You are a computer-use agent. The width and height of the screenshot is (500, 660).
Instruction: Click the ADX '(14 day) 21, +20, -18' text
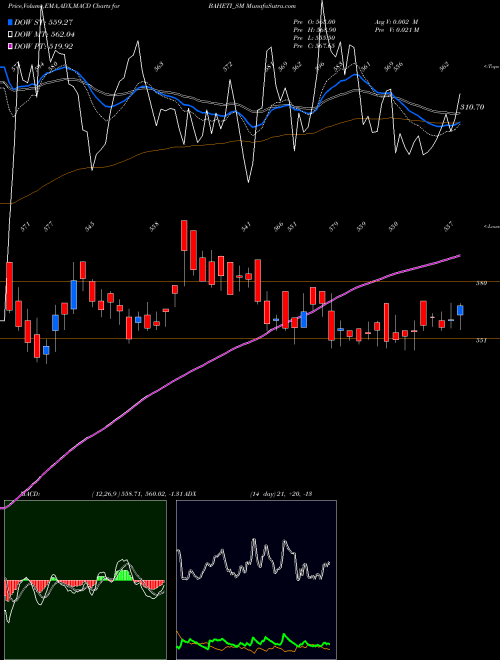point(281,493)
